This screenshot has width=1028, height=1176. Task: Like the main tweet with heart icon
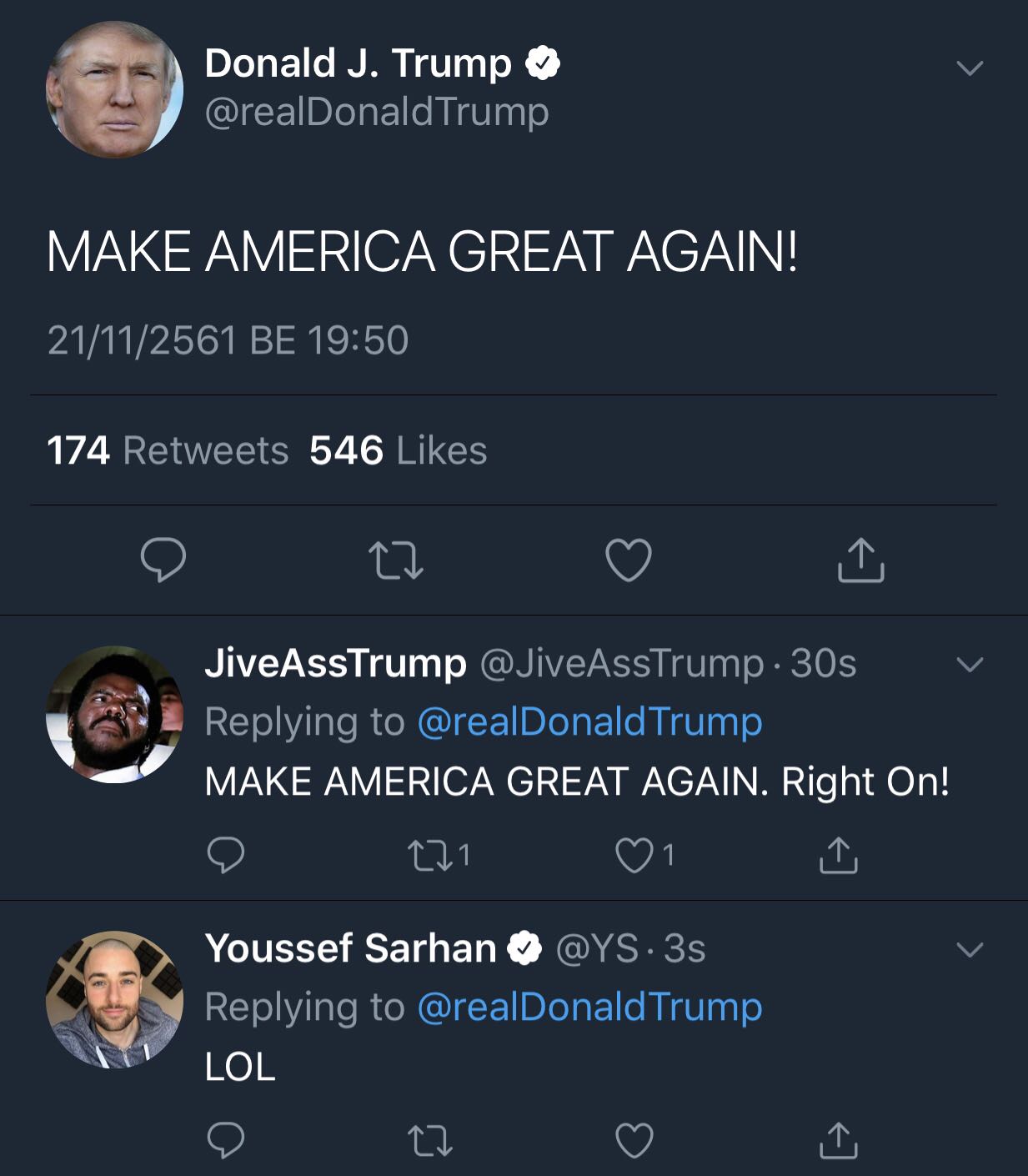(x=629, y=560)
